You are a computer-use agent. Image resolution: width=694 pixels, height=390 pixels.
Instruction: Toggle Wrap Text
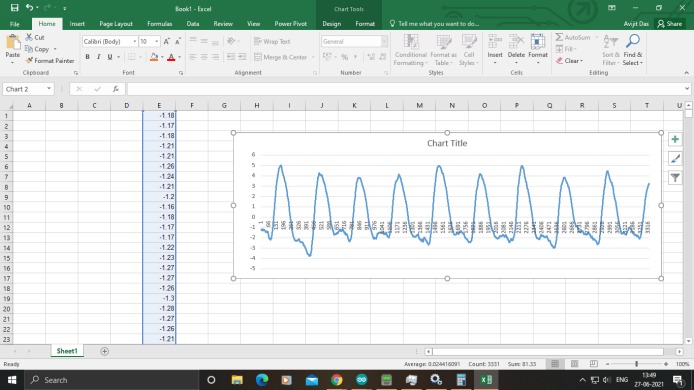point(272,41)
